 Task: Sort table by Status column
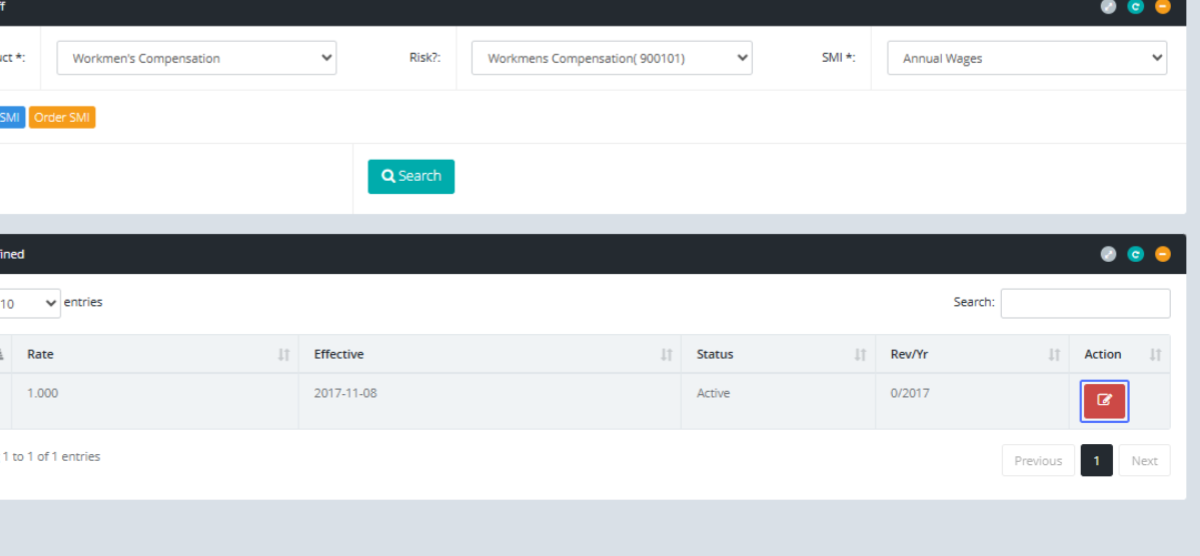[x=777, y=354]
